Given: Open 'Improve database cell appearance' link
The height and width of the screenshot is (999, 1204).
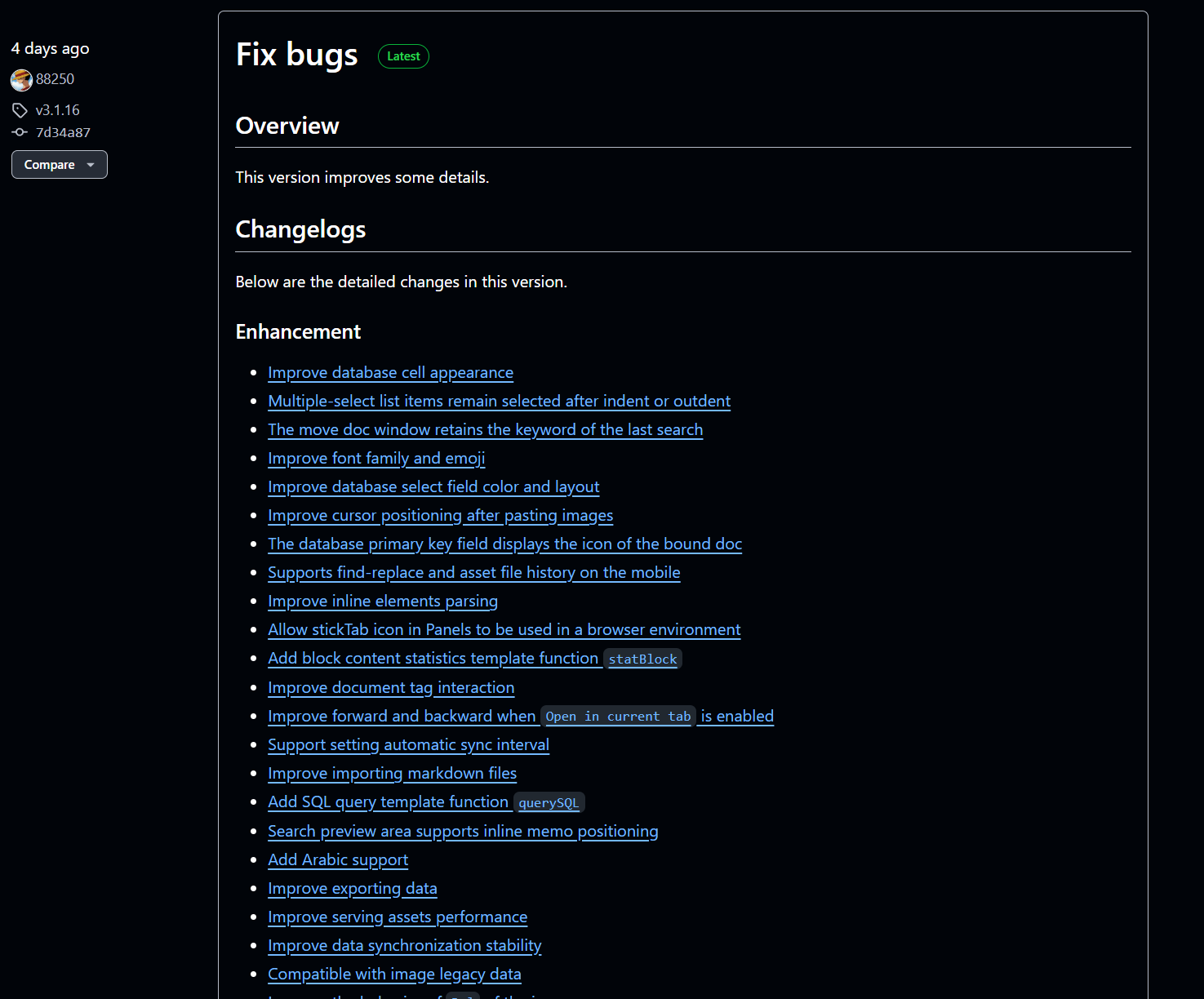Looking at the screenshot, I should (x=391, y=373).
